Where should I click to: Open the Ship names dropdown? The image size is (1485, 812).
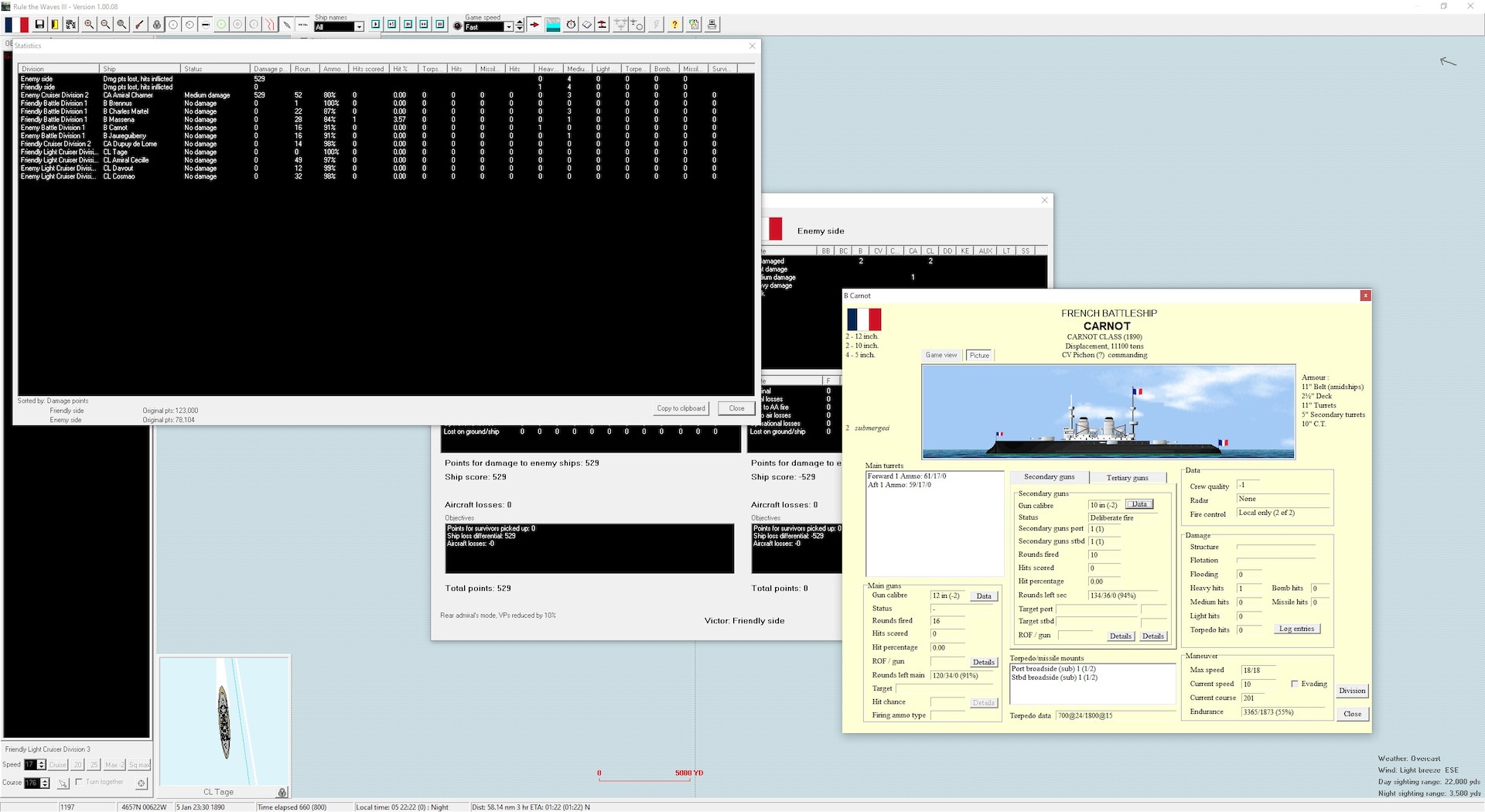[359, 27]
